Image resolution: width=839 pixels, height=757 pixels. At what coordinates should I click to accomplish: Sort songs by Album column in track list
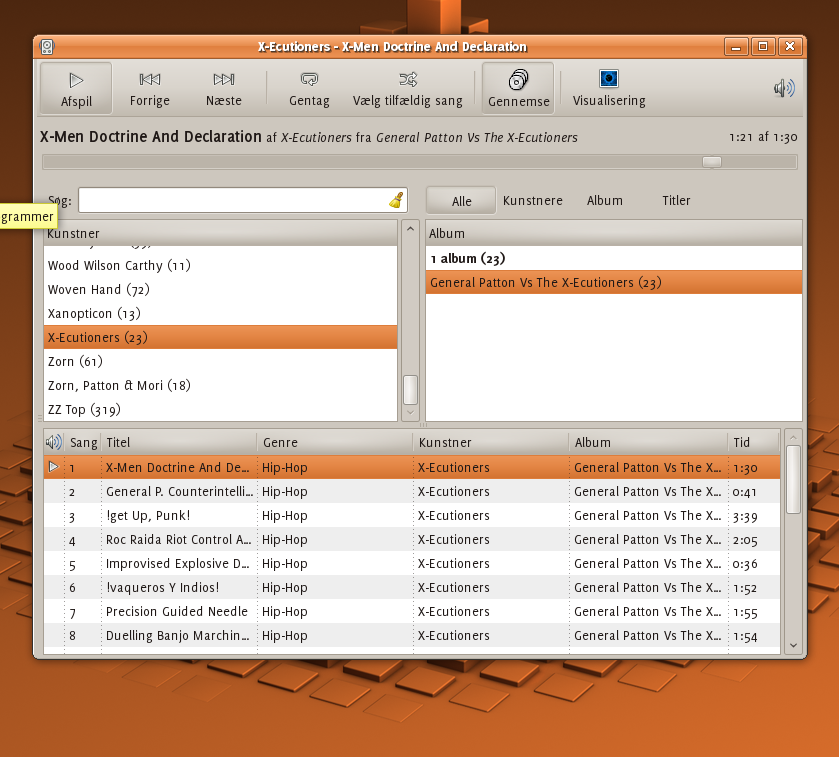(x=649, y=442)
